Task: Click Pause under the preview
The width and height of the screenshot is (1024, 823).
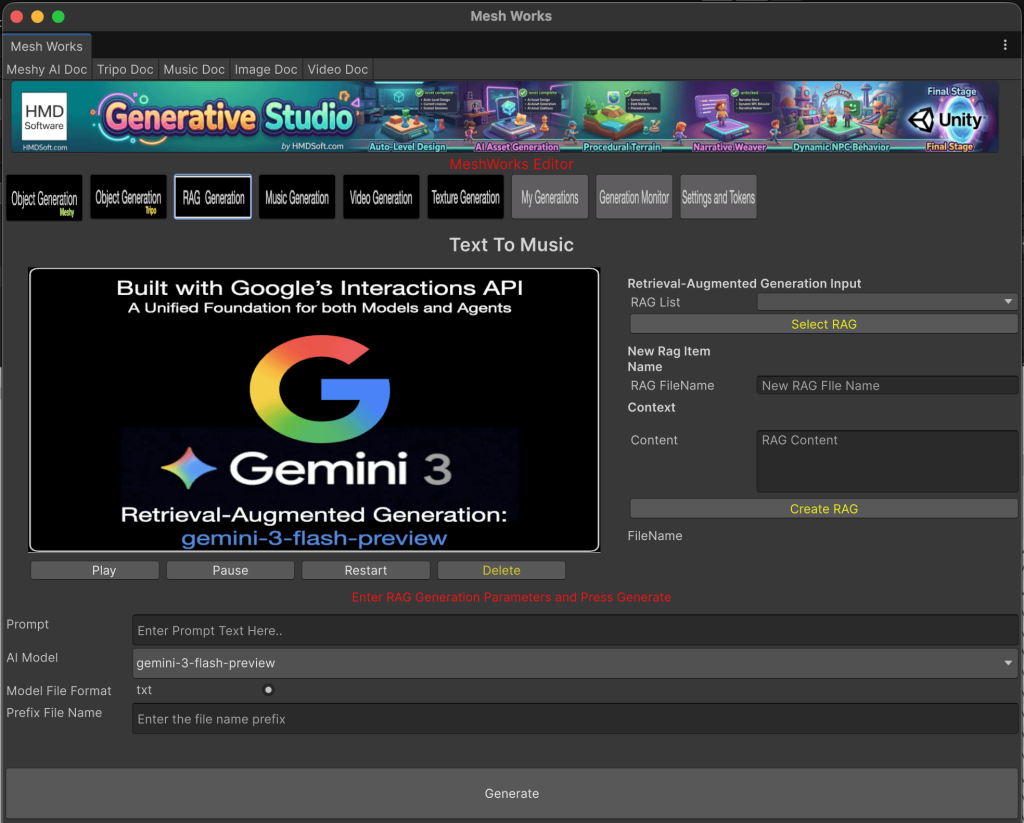Action: tap(230, 570)
